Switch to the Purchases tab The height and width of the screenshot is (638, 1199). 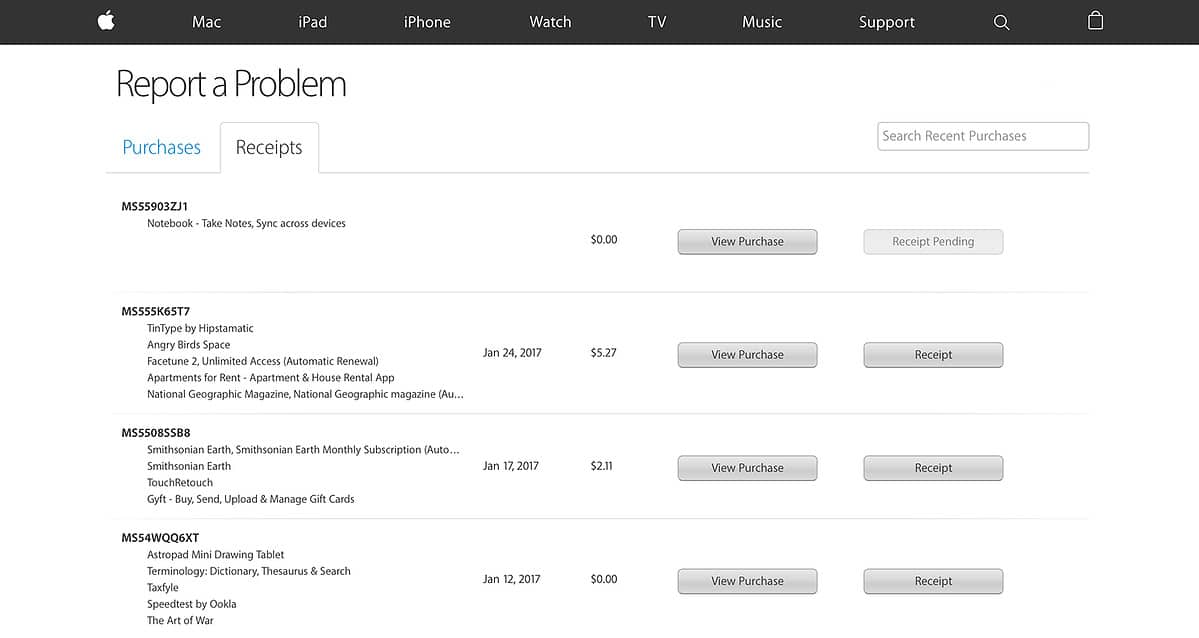point(161,147)
